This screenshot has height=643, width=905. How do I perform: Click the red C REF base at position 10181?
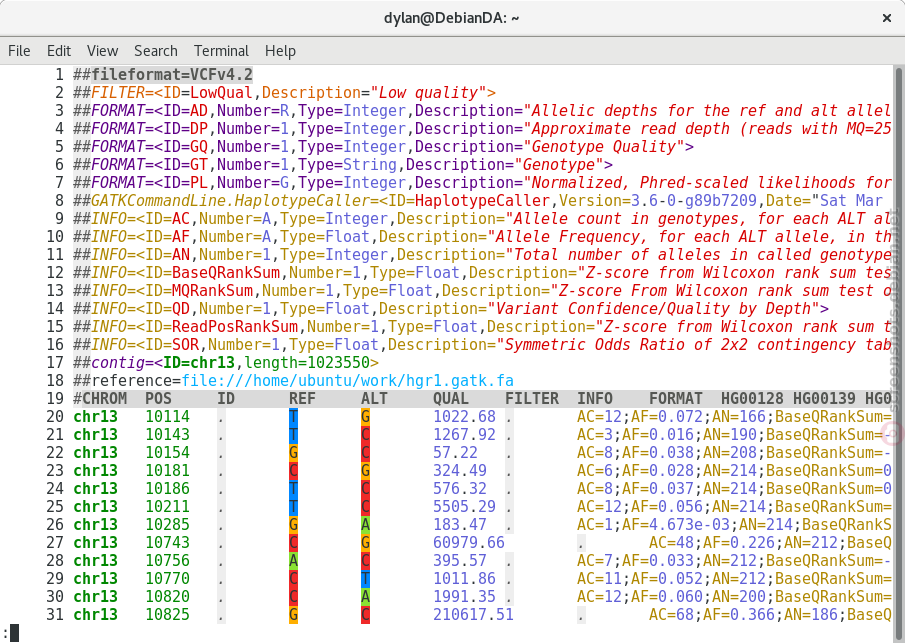(x=294, y=470)
